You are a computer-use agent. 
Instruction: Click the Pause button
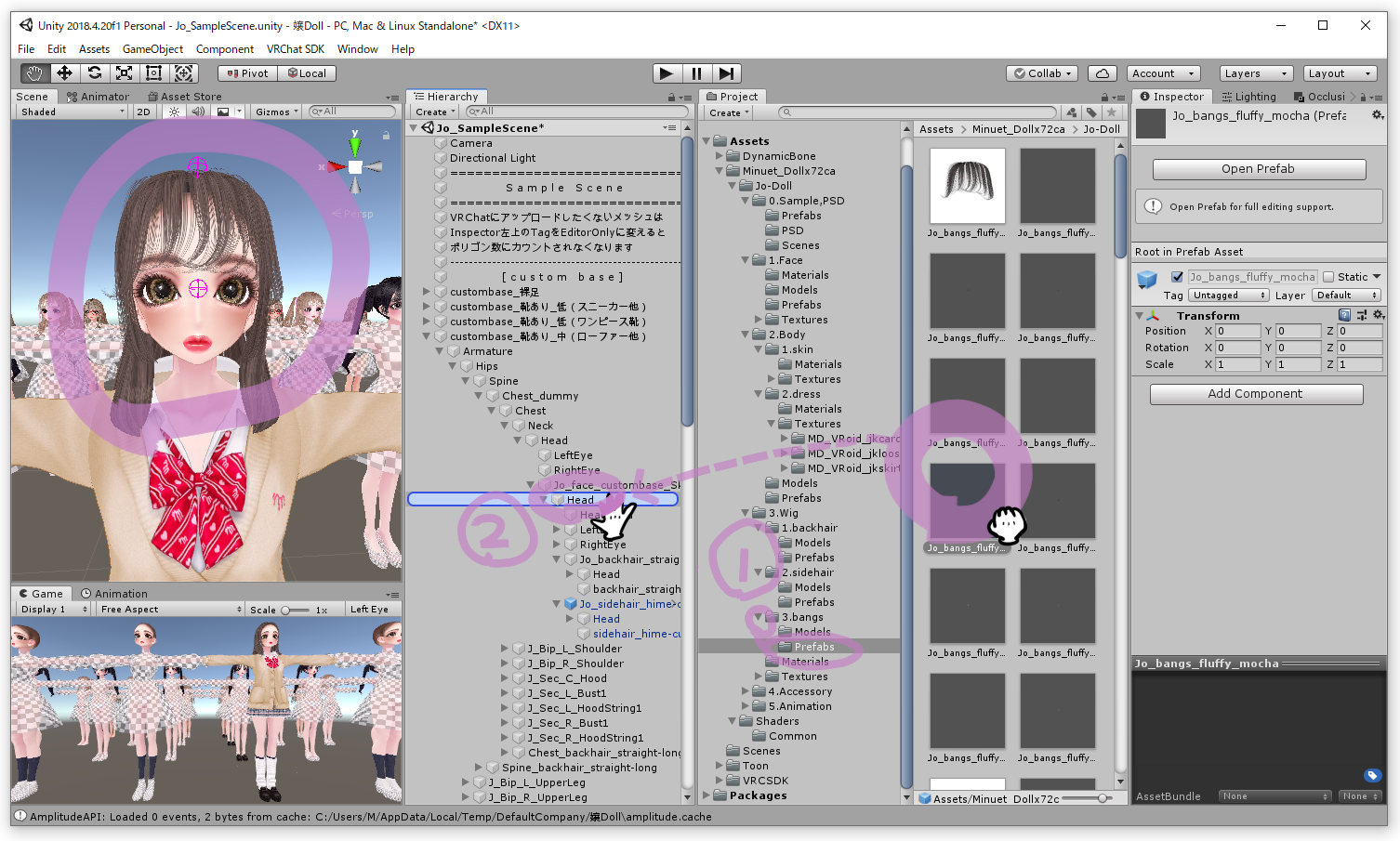pos(696,73)
